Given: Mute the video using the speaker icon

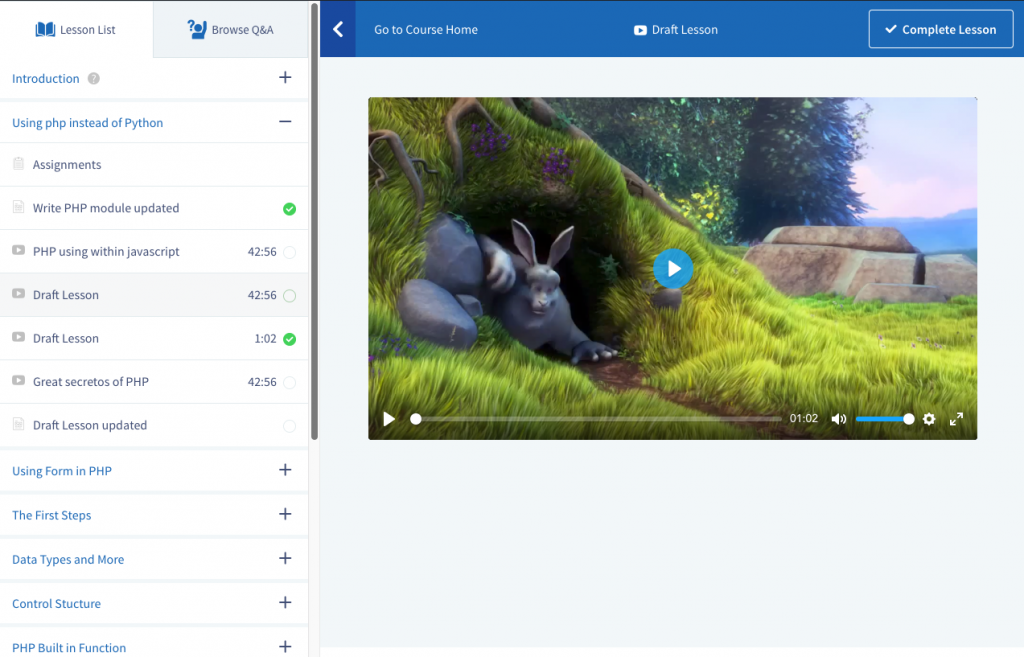Looking at the screenshot, I should pyautogui.click(x=838, y=419).
